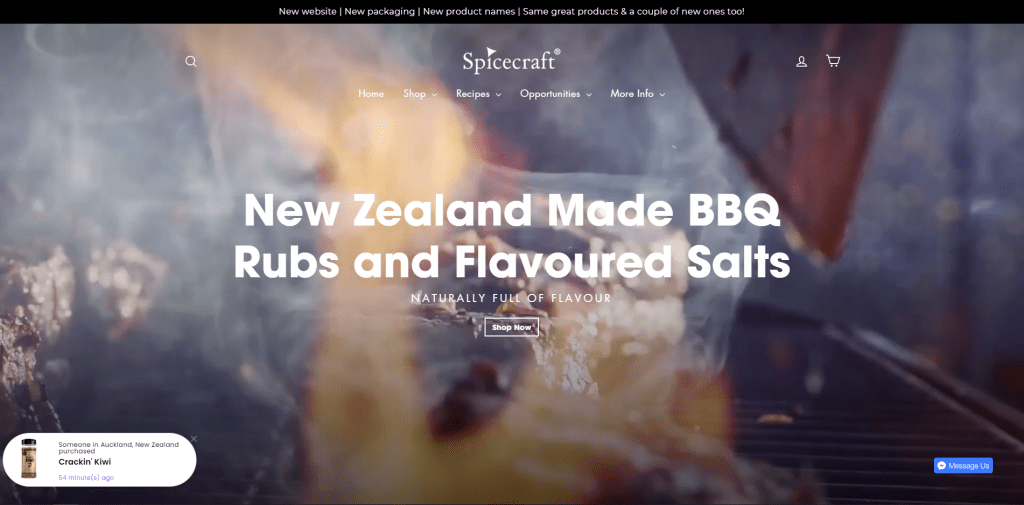Expand the Shop dropdown chevron
This screenshot has height=505, width=1024.
tap(434, 95)
